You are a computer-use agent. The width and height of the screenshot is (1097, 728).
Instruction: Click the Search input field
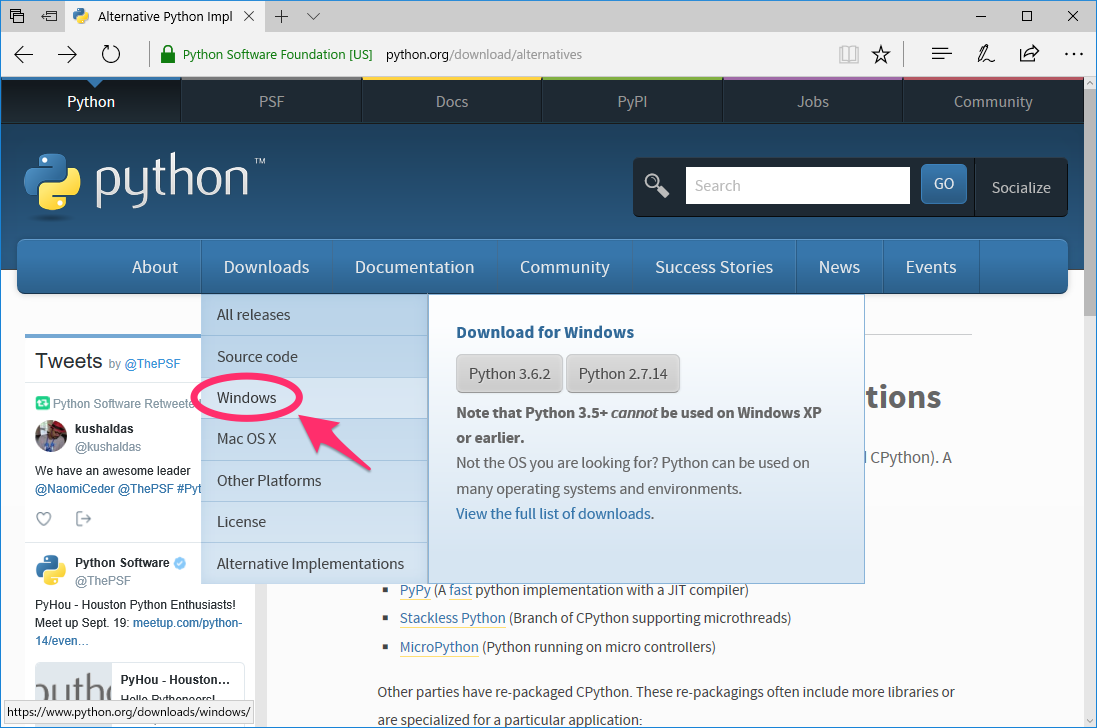[x=797, y=185]
